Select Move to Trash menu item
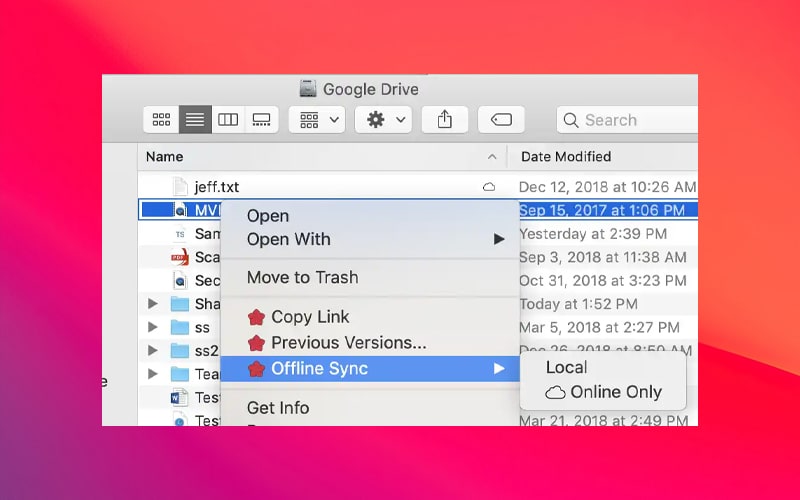 tap(302, 277)
